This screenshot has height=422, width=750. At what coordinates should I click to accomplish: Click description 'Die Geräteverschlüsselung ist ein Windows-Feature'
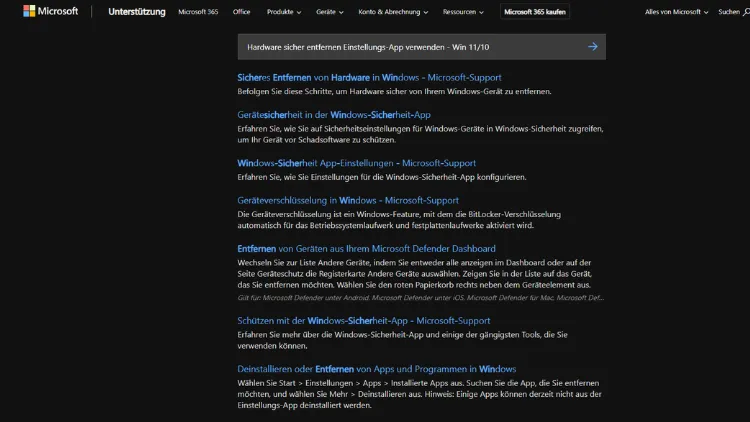[x=327, y=214]
